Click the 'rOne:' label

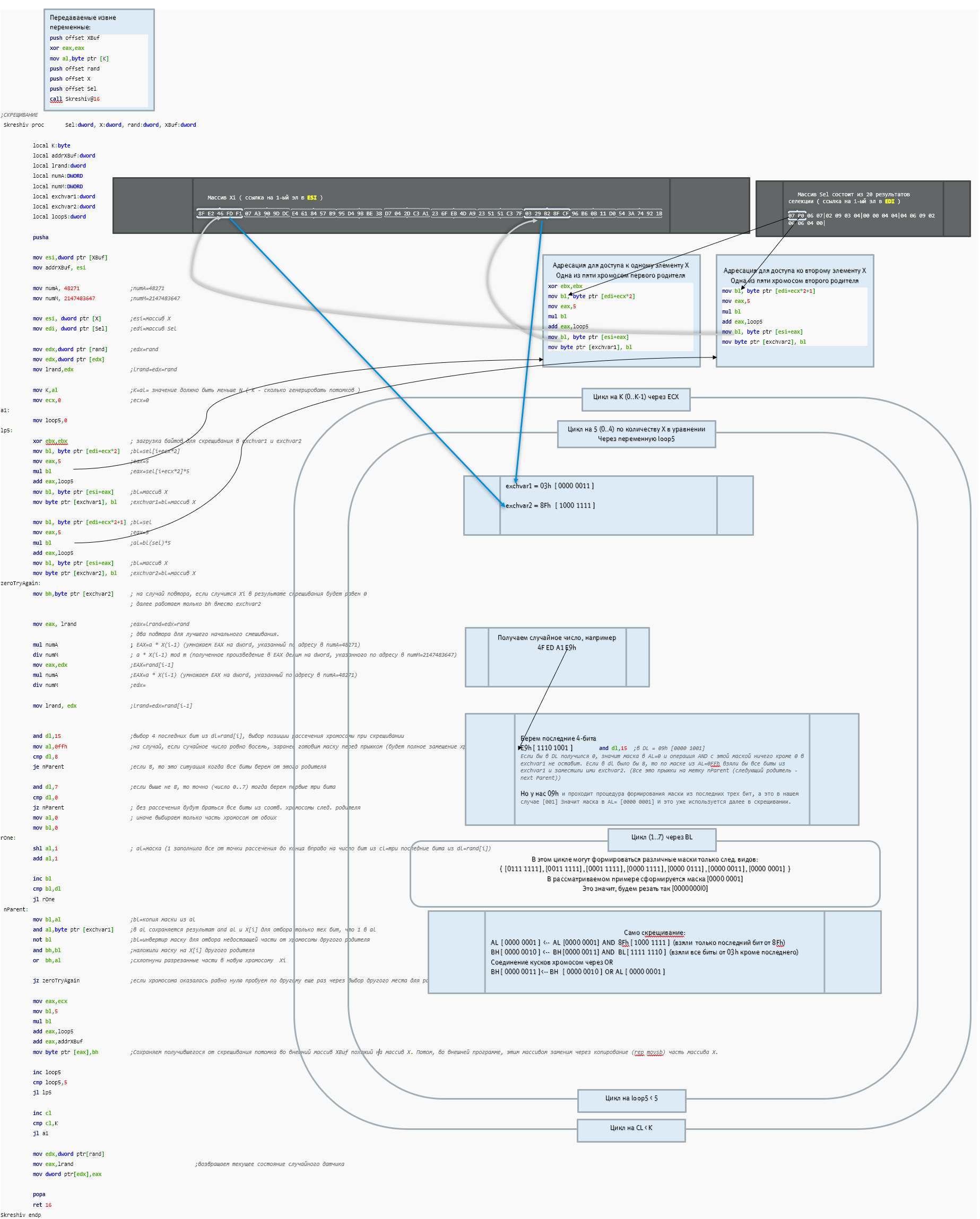pyautogui.click(x=8, y=838)
